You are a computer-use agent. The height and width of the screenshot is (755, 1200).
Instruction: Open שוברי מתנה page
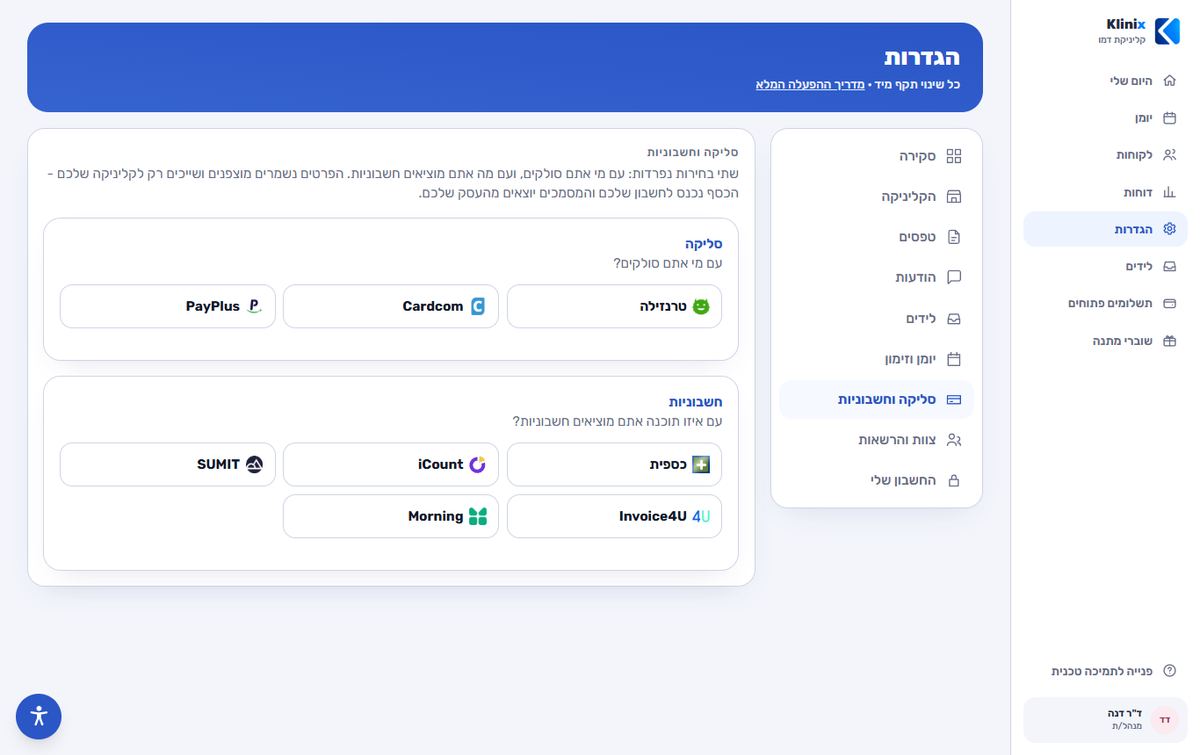click(x=1105, y=341)
